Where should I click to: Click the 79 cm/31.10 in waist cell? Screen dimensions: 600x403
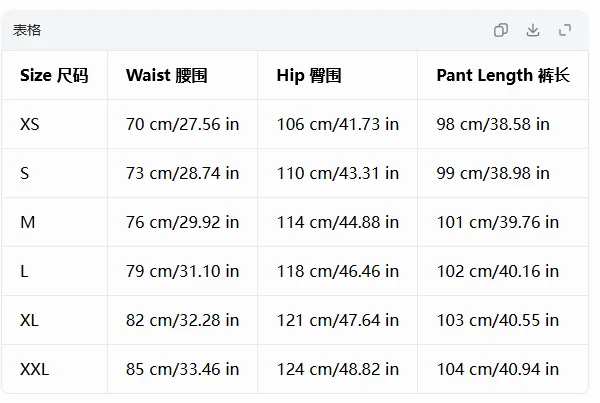[x=183, y=271]
